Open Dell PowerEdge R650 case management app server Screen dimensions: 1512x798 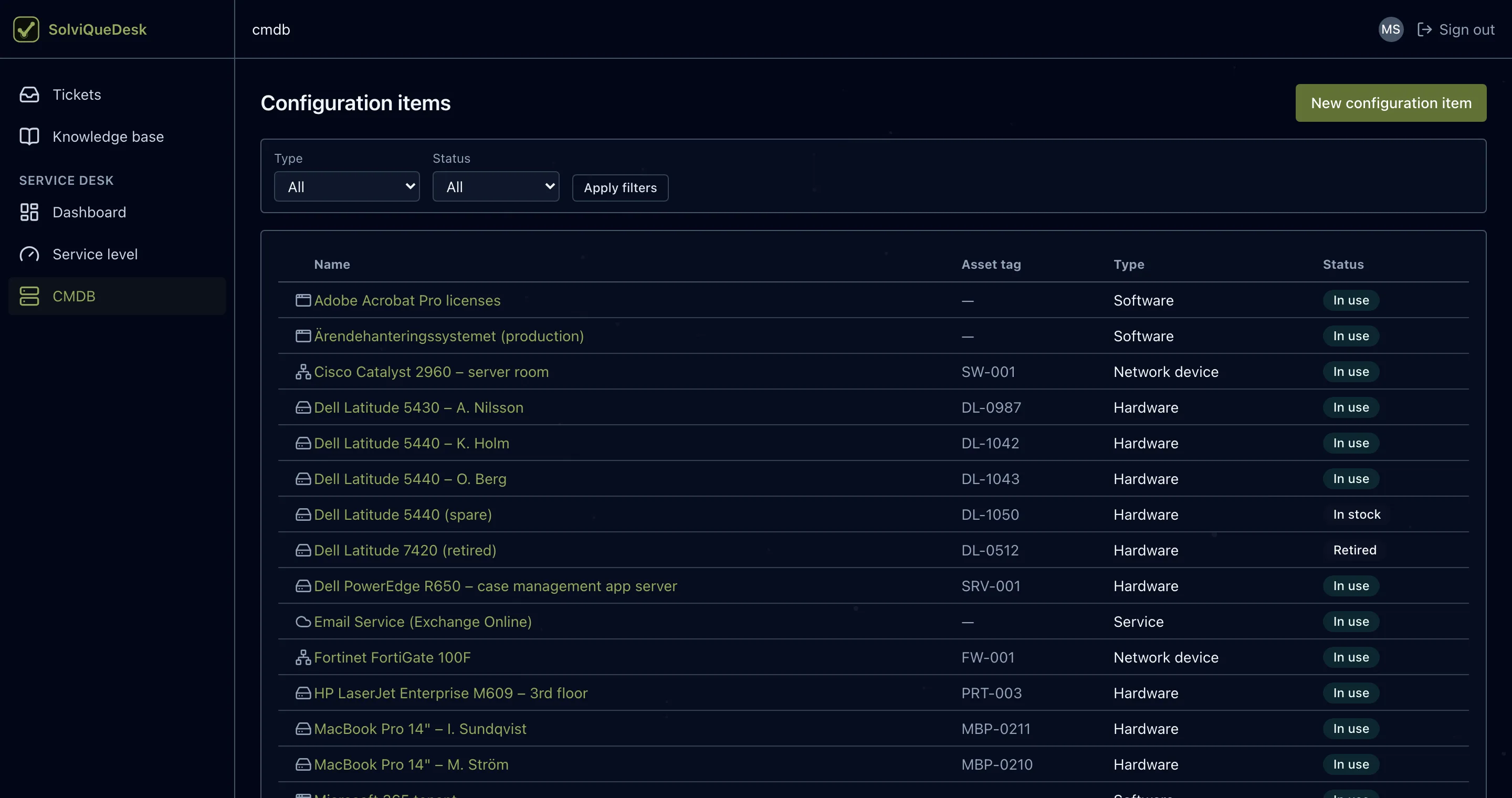point(496,586)
